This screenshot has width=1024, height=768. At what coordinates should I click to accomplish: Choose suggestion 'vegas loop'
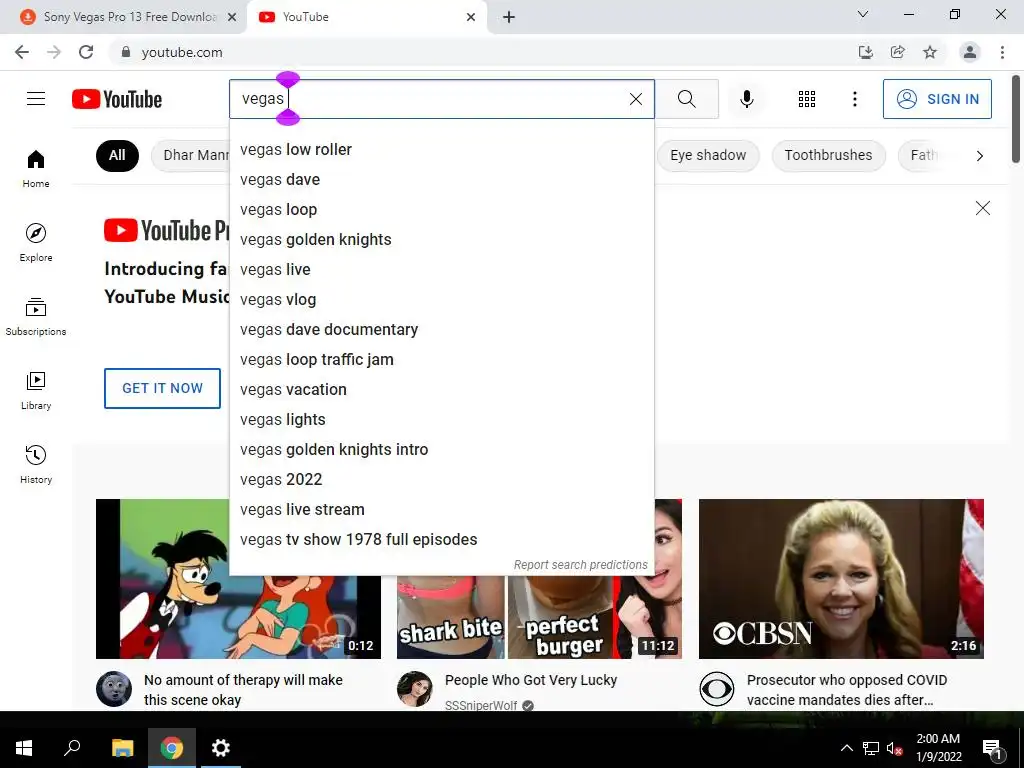click(x=442, y=210)
